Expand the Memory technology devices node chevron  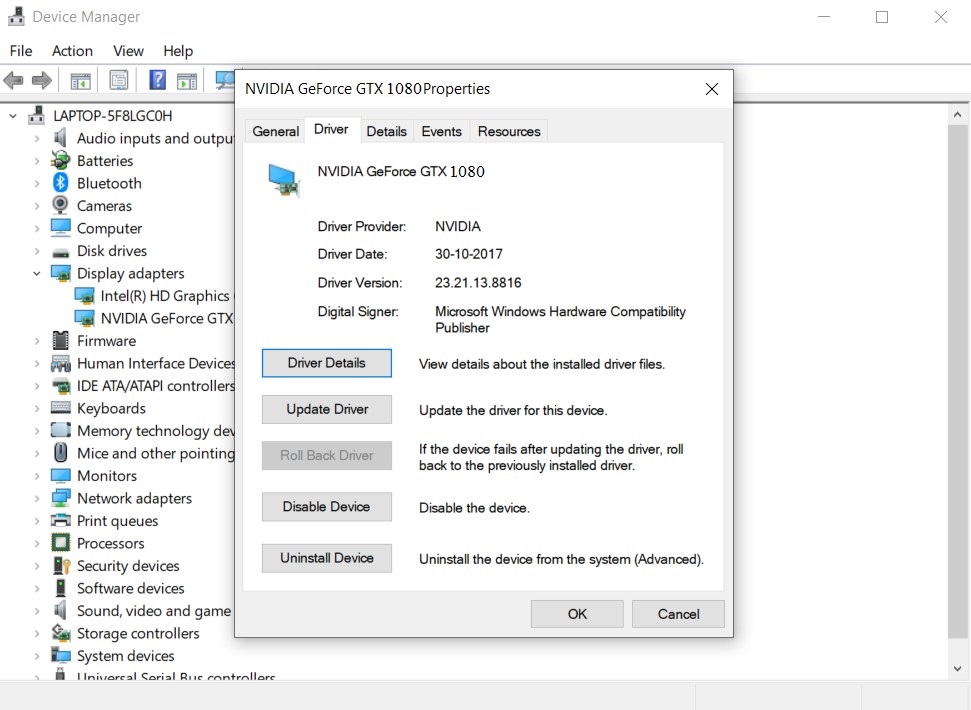coord(37,431)
